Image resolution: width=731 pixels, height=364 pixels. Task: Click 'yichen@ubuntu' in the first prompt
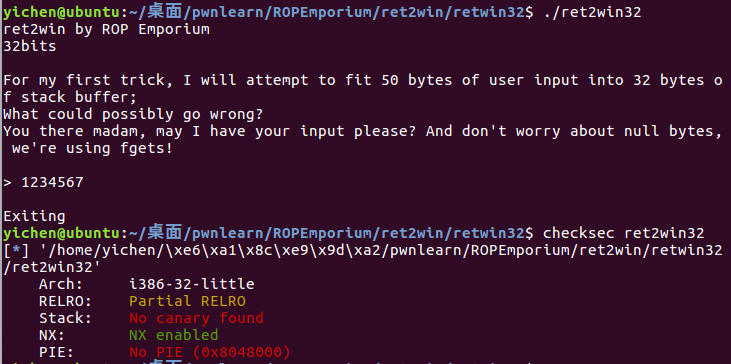click(x=61, y=13)
